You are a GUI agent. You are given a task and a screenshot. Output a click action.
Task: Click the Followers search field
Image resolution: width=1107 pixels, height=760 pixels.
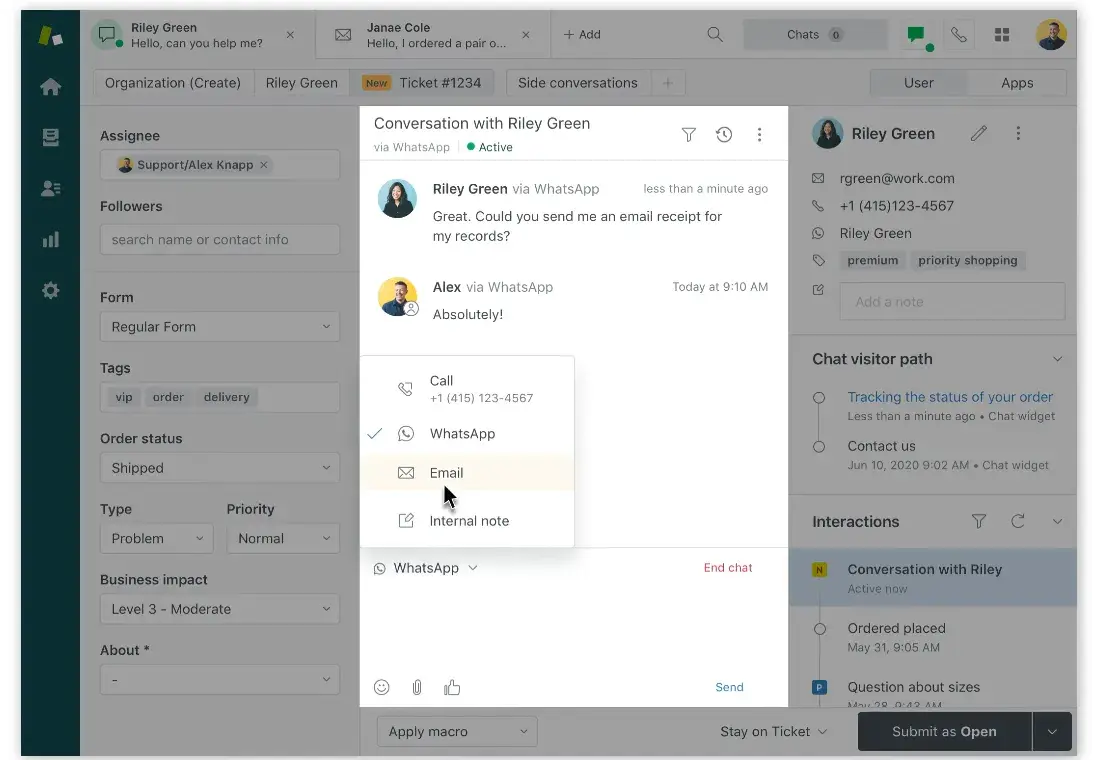(x=220, y=240)
